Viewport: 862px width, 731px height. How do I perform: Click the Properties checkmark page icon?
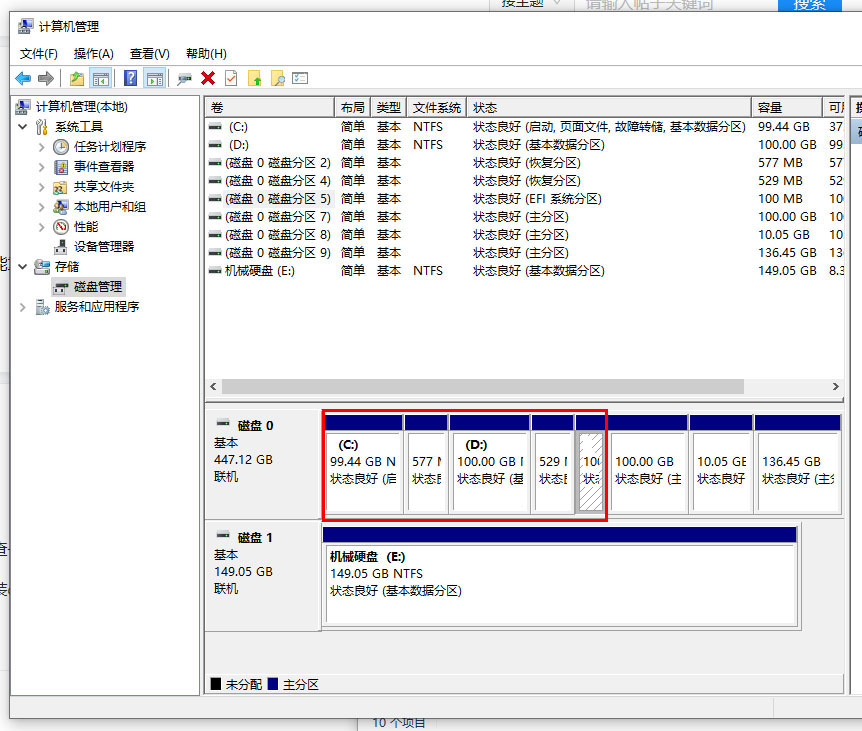pyautogui.click(x=231, y=79)
